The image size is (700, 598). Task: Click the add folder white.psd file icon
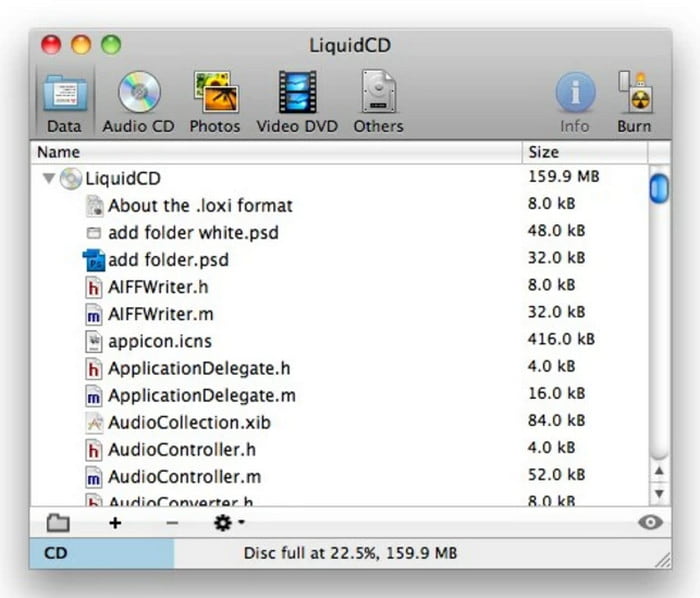click(94, 233)
